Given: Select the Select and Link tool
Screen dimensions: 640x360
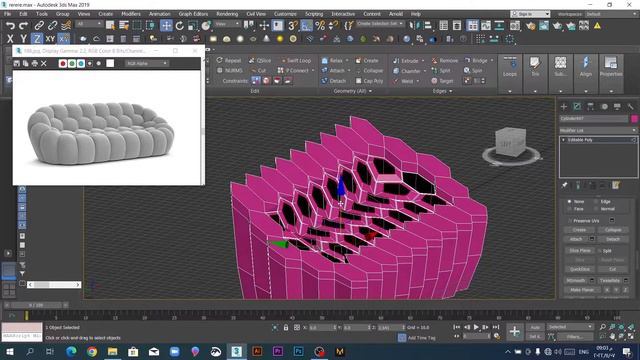Looking at the screenshot, I should click(x=39, y=26).
